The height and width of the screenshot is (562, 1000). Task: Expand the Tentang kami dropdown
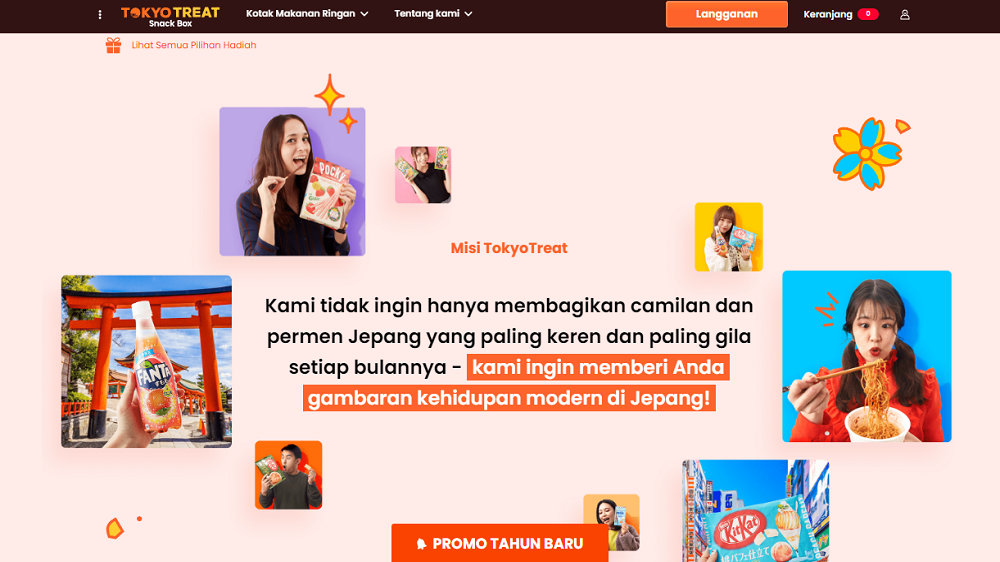(x=433, y=13)
